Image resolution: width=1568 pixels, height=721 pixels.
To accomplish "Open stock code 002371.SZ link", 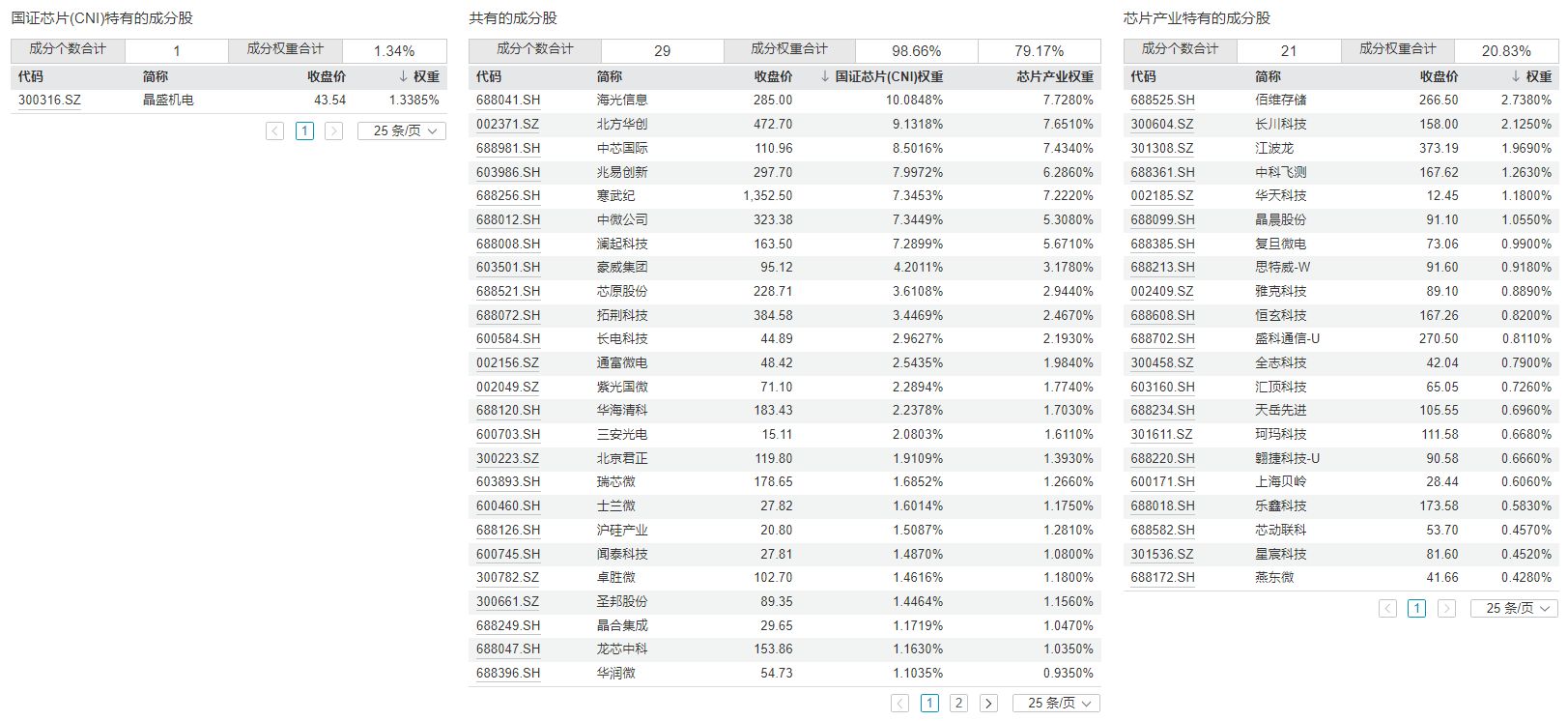I will 508,124.
